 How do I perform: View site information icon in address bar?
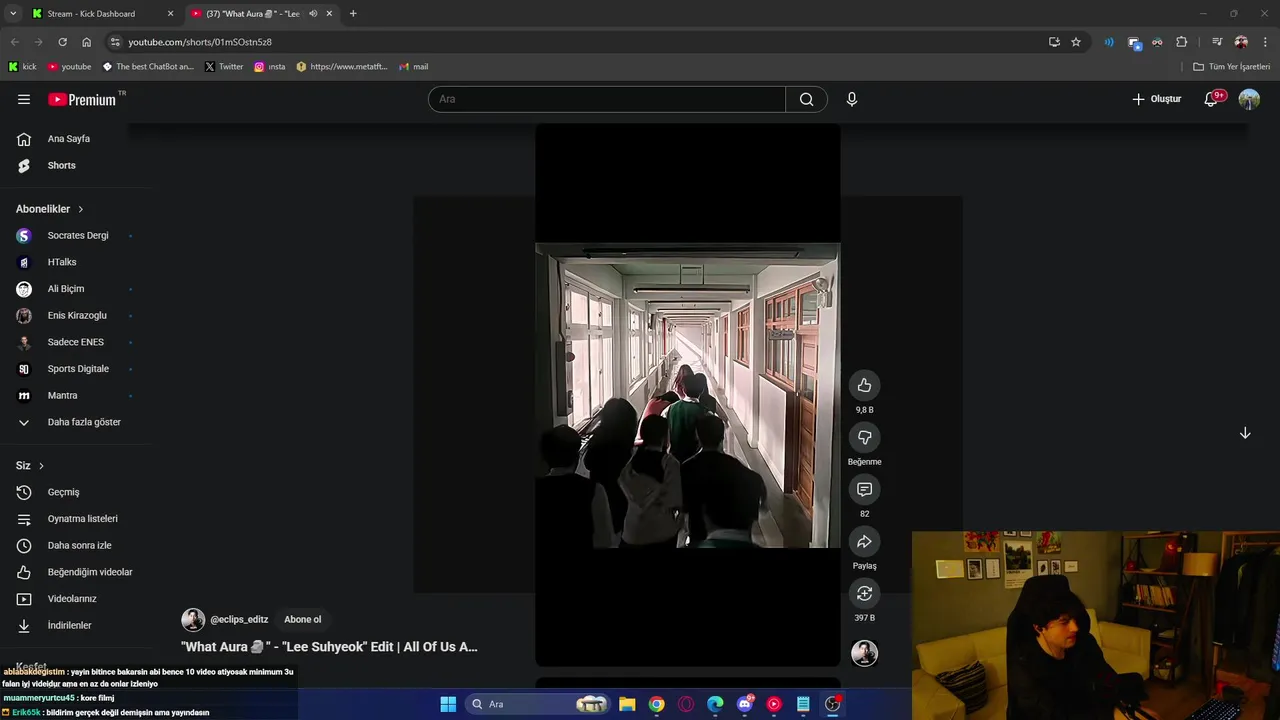coord(115,42)
